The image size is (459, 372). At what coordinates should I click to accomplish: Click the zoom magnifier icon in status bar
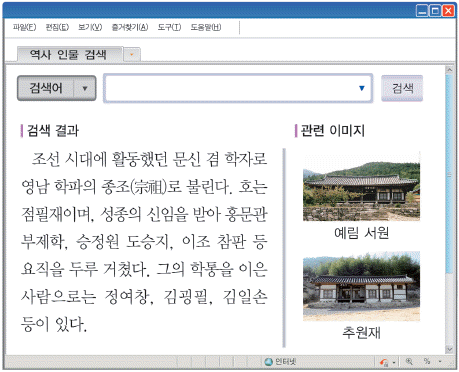pos(409,361)
